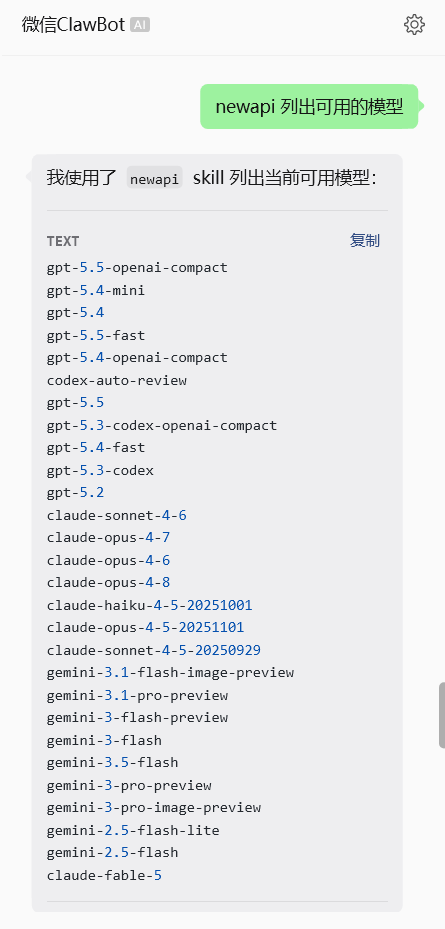Click the gemini-3.1-flash-image-preview line
Screen dimensions: 445x929
(170, 672)
